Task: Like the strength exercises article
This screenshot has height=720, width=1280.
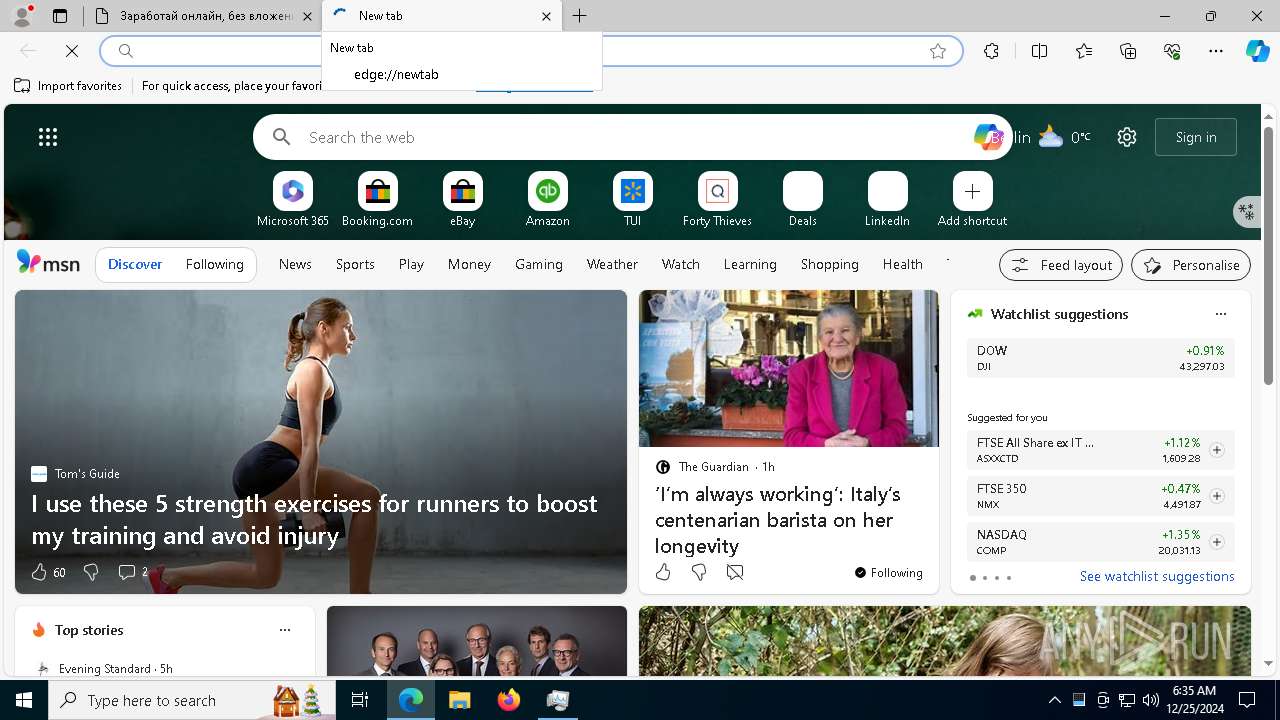Action: point(39,572)
